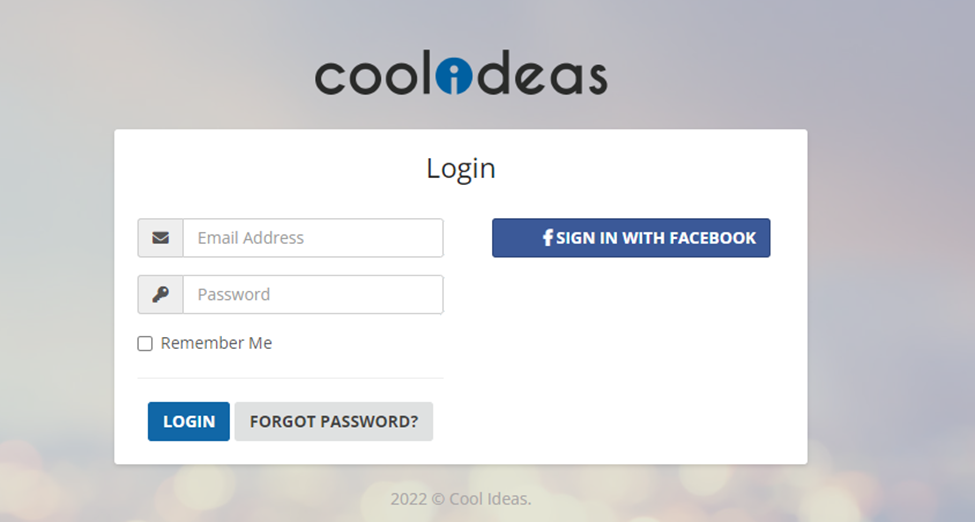Submit with the blue LOGIN button
975x522 pixels.
click(188, 421)
